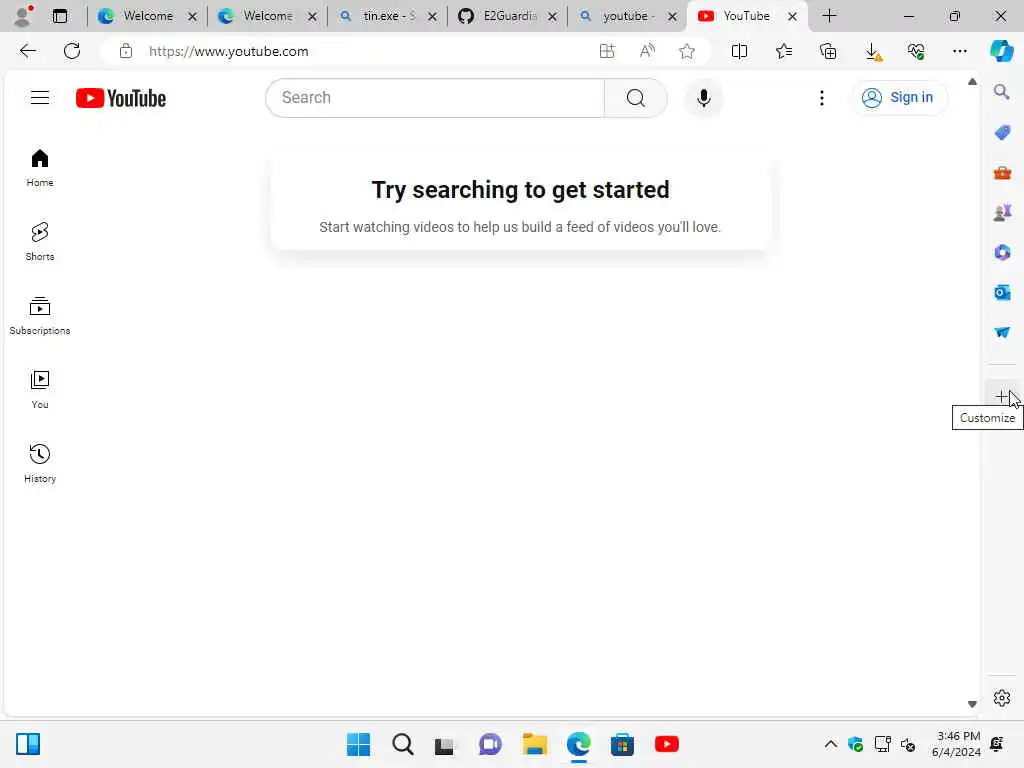Image resolution: width=1024 pixels, height=768 pixels.
Task: Open the You section in the sidebar
Action: 40,389
